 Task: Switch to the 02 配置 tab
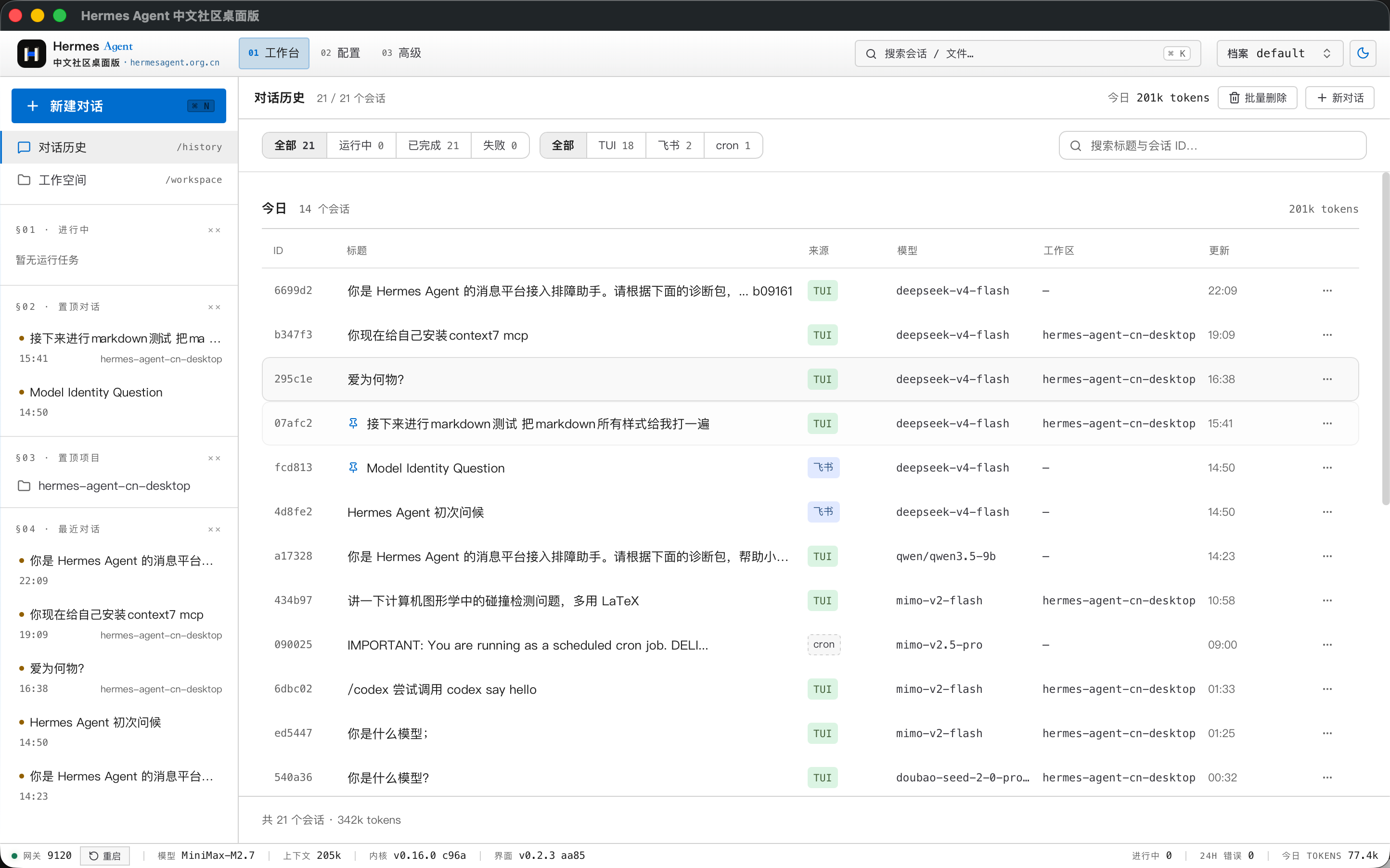340,53
